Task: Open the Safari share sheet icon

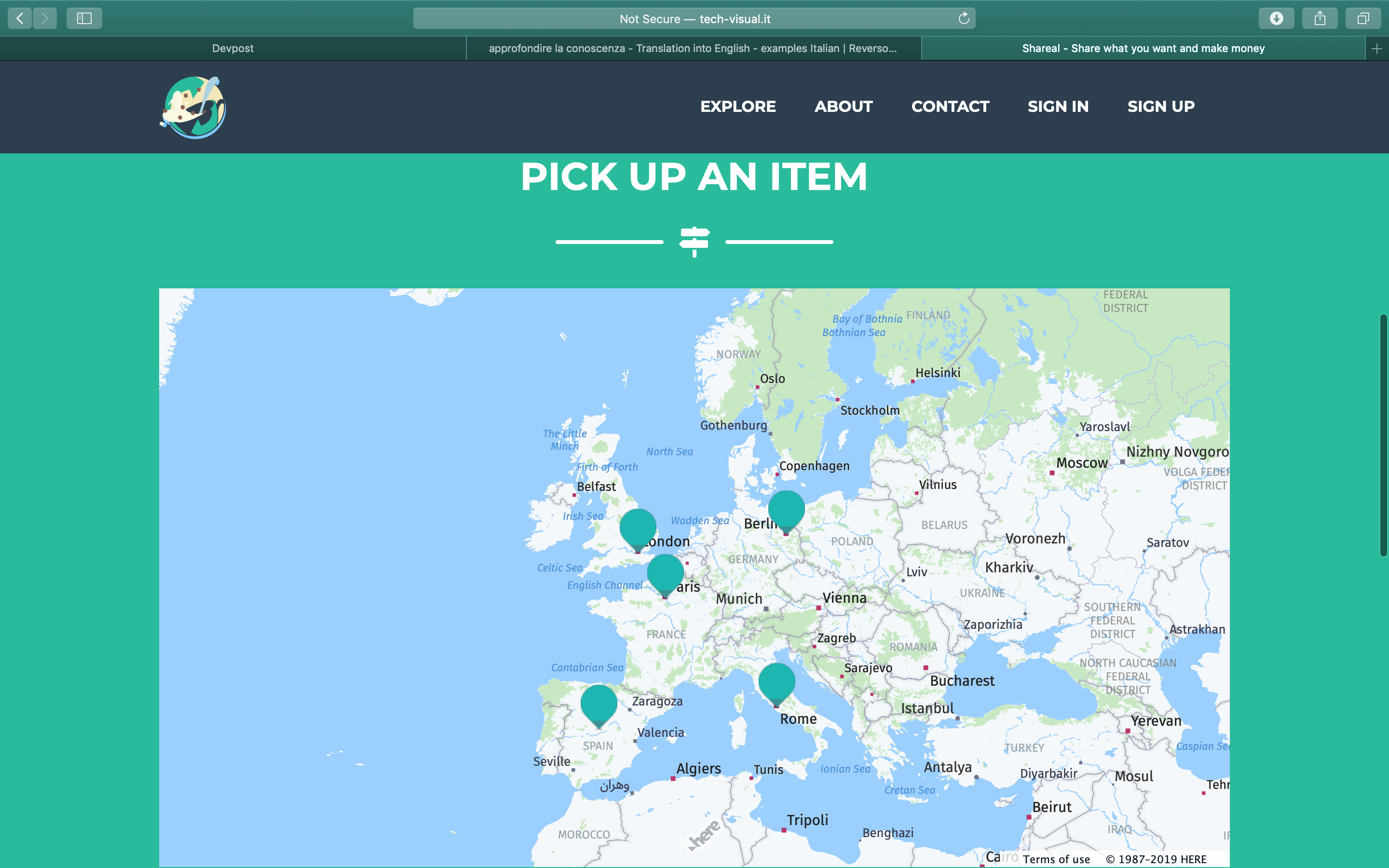Action: (1320, 18)
